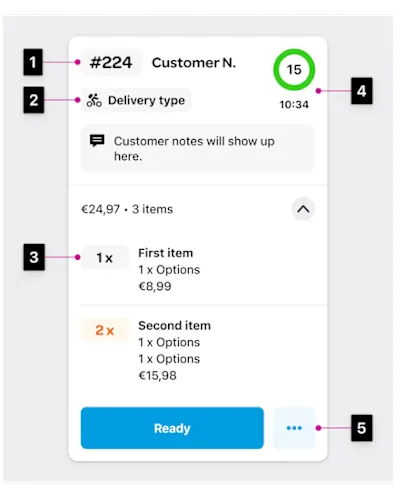The image size is (396, 500).
Task: Click the Customer N. name
Action: tap(194, 63)
